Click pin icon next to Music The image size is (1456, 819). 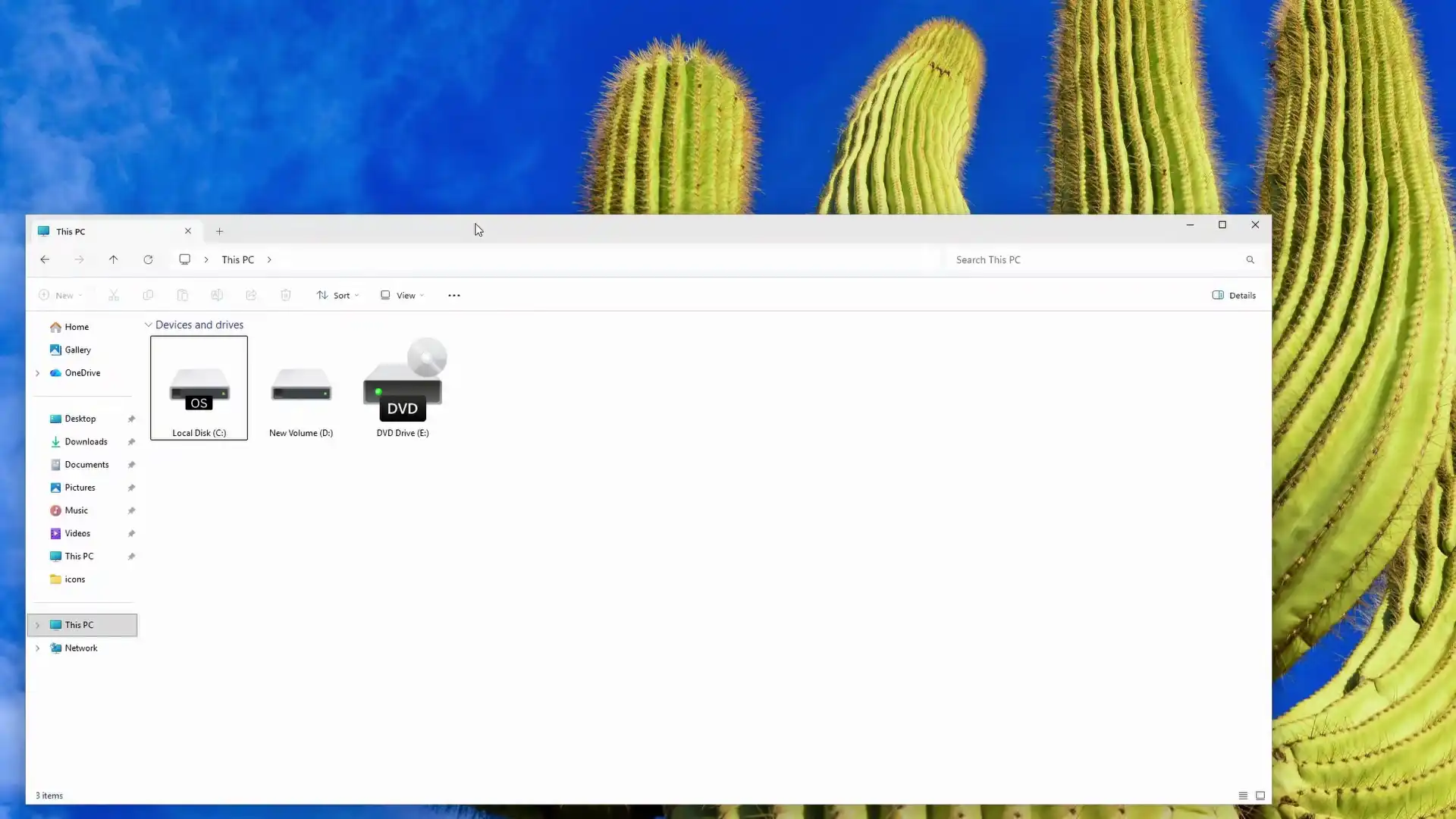(x=131, y=510)
